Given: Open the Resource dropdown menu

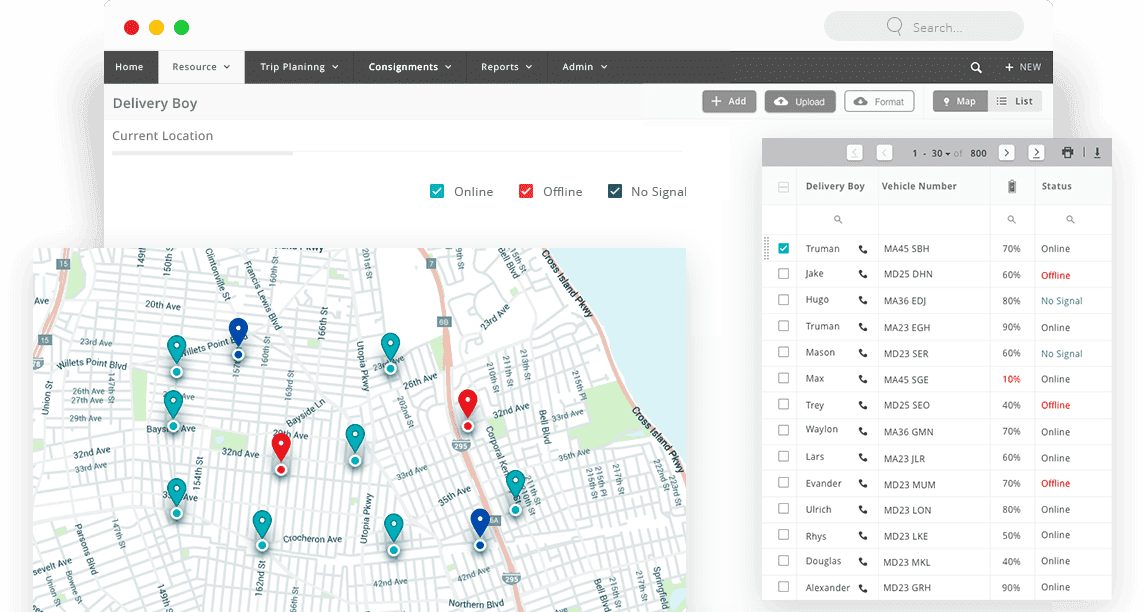Looking at the screenshot, I should (x=201, y=67).
